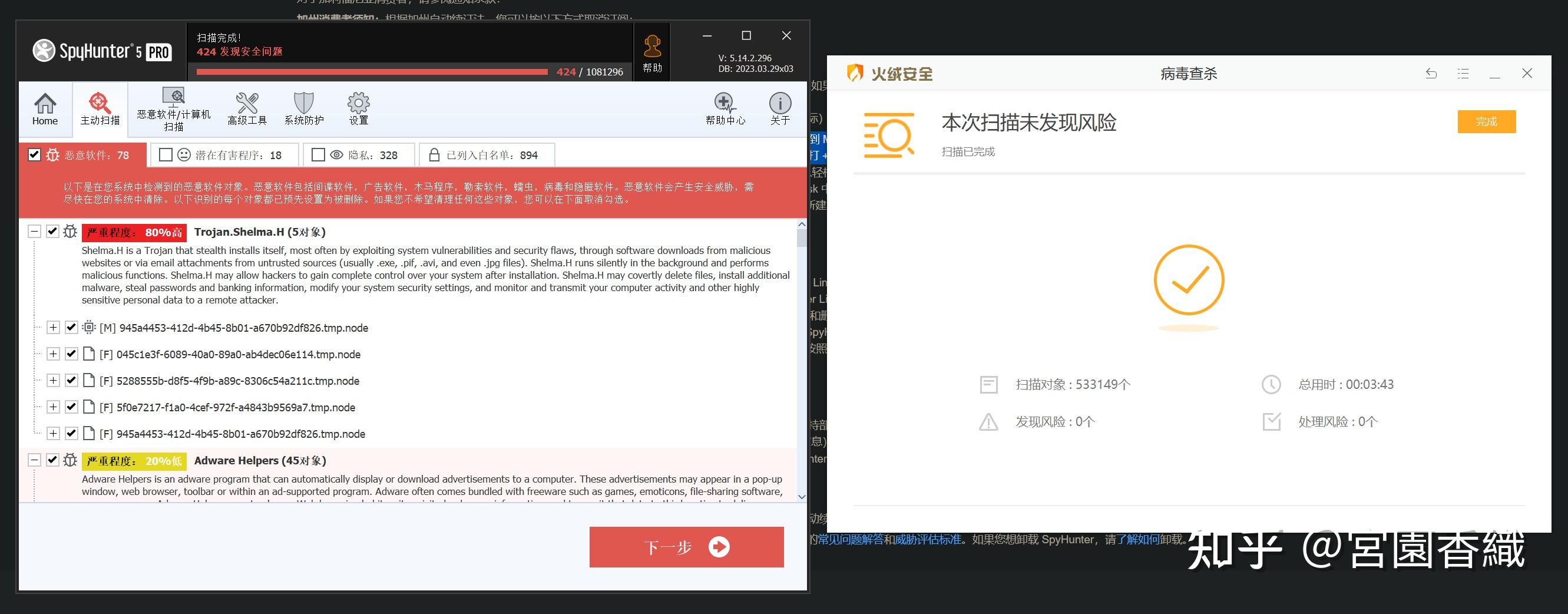Screen dimensions: 1568x614
Task: Click the 总用时 clock icon
Action: (1271, 384)
